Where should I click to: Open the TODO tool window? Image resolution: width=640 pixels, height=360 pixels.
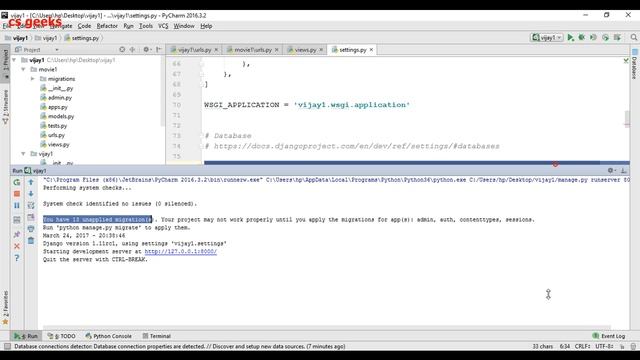coord(62,336)
